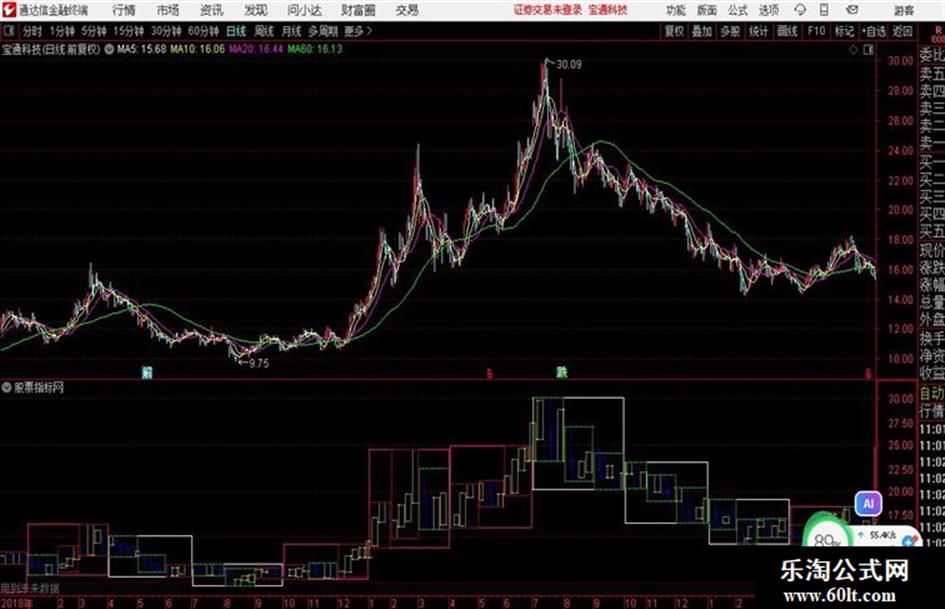This screenshot has height=609, width=945.
Task: Open the purple AI assistant button
Action: 868,503
